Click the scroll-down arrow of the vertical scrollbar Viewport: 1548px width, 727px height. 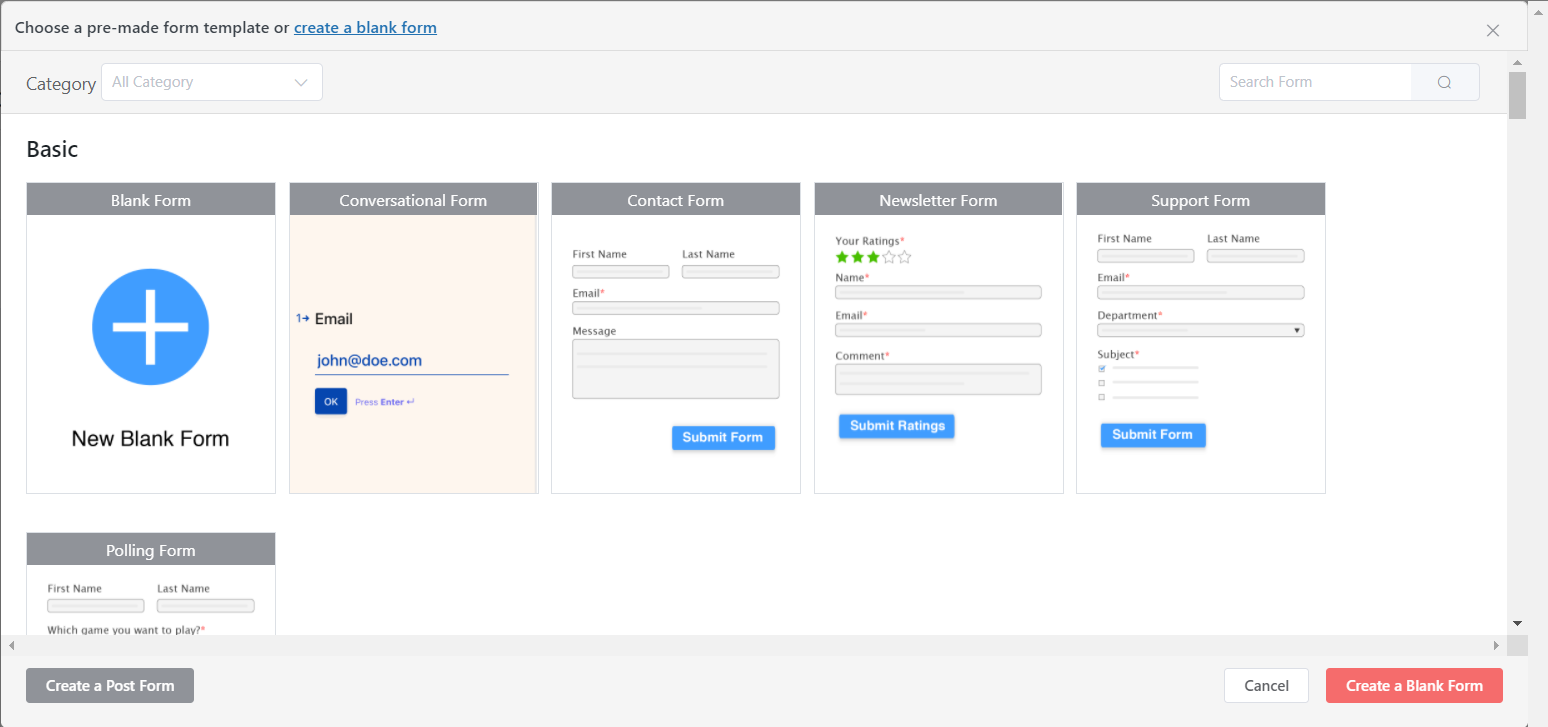click(x=1517, y=623)
